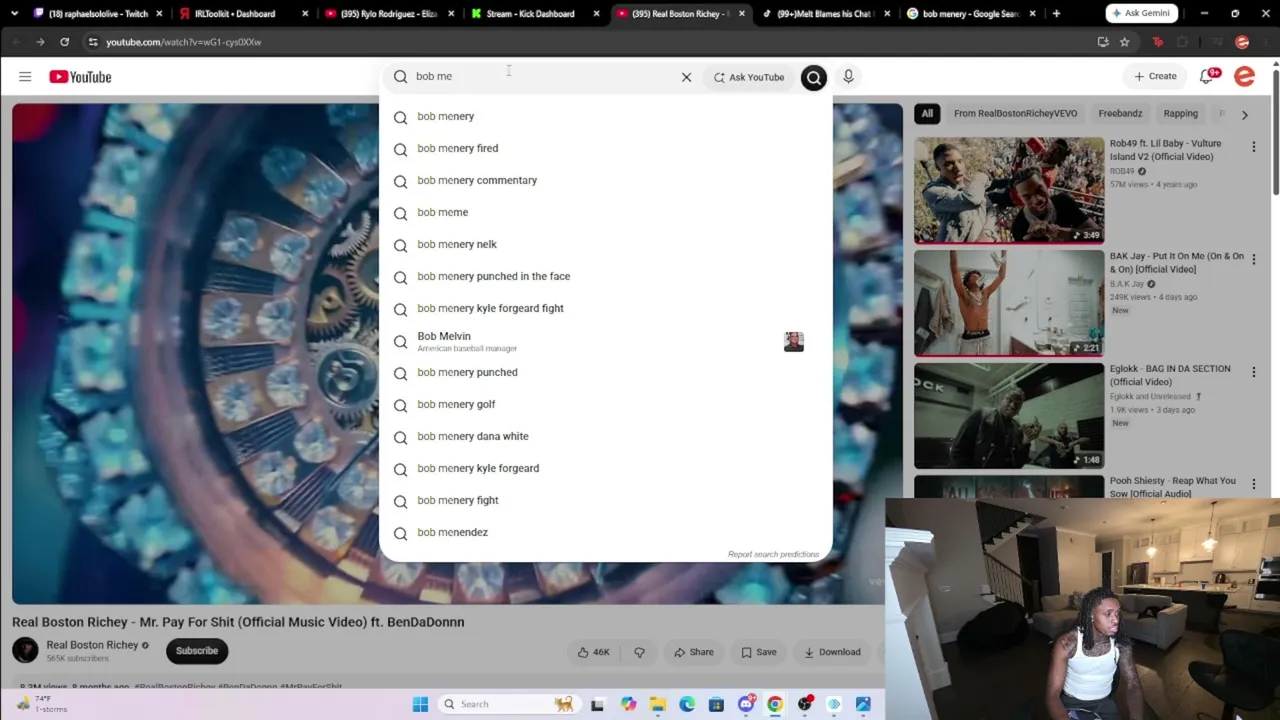Start voice search with the microphone

tap(848, 77)
